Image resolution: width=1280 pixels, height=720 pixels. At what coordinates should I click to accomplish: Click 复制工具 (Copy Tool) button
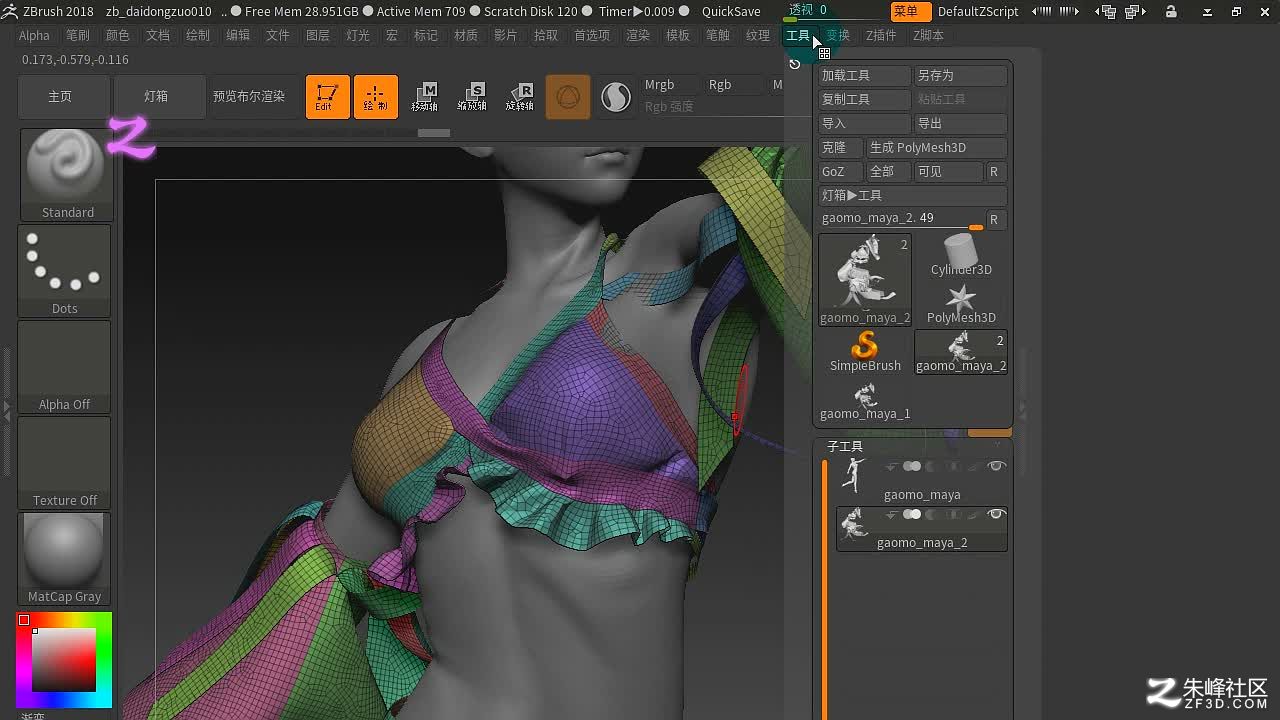point(865,100)
